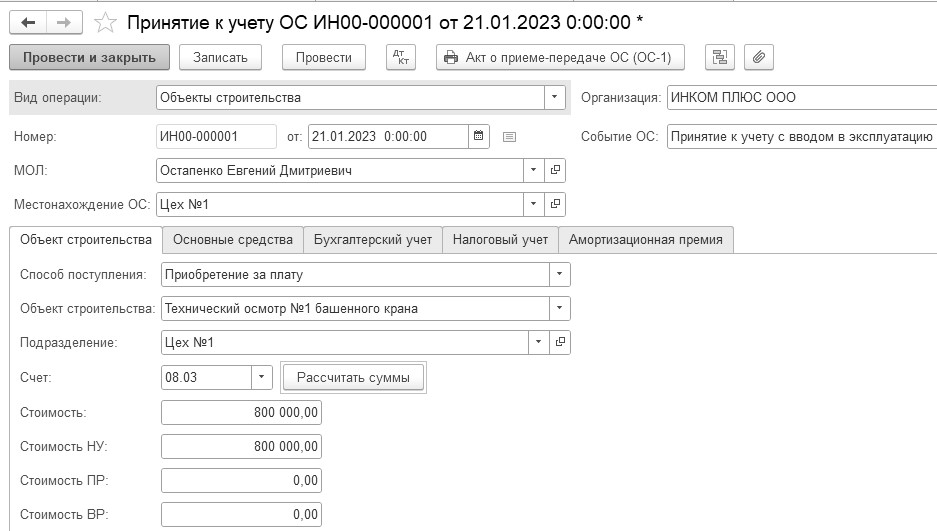Screen dimensions: 937x531
Task: Open attached files via paperclip icon
Action: 759,57
